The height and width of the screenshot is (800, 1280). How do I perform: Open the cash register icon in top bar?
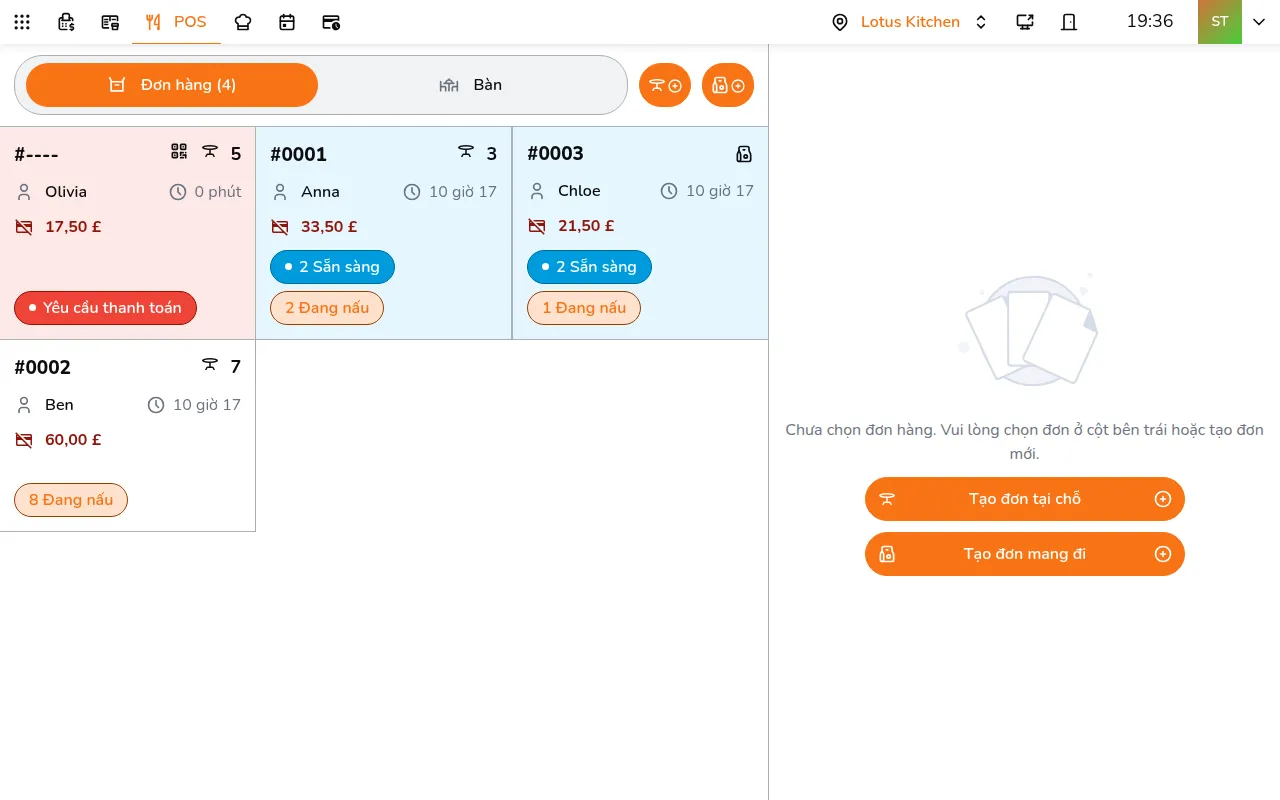(x=66, y=22)
